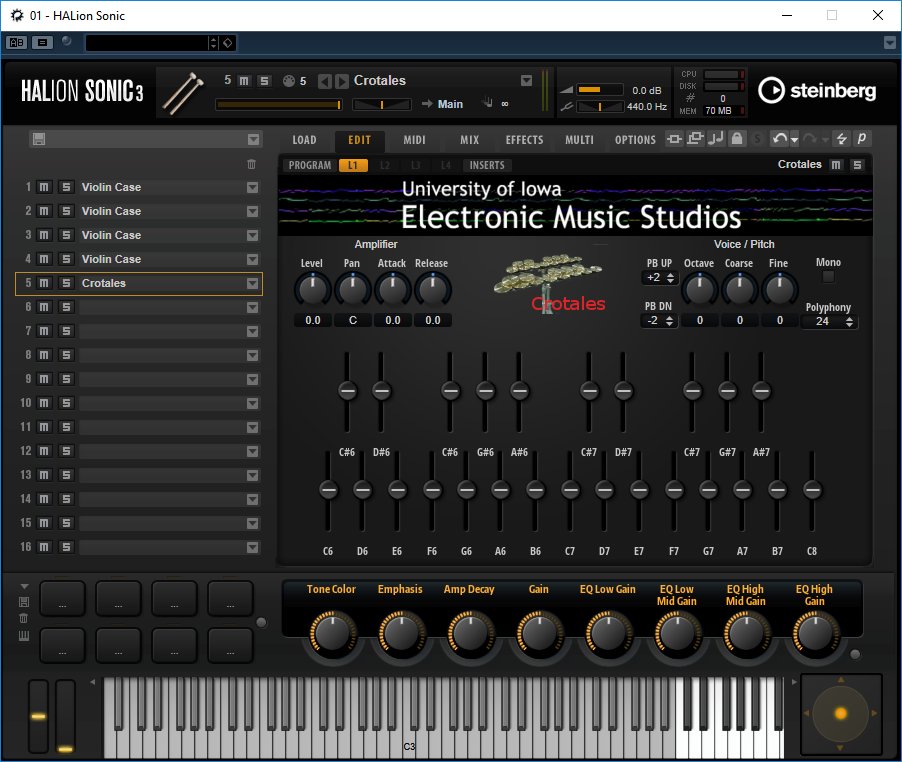The image size is (902, 762).
Task: Click the pad save icon beside trigger pads
Action: 24,602
